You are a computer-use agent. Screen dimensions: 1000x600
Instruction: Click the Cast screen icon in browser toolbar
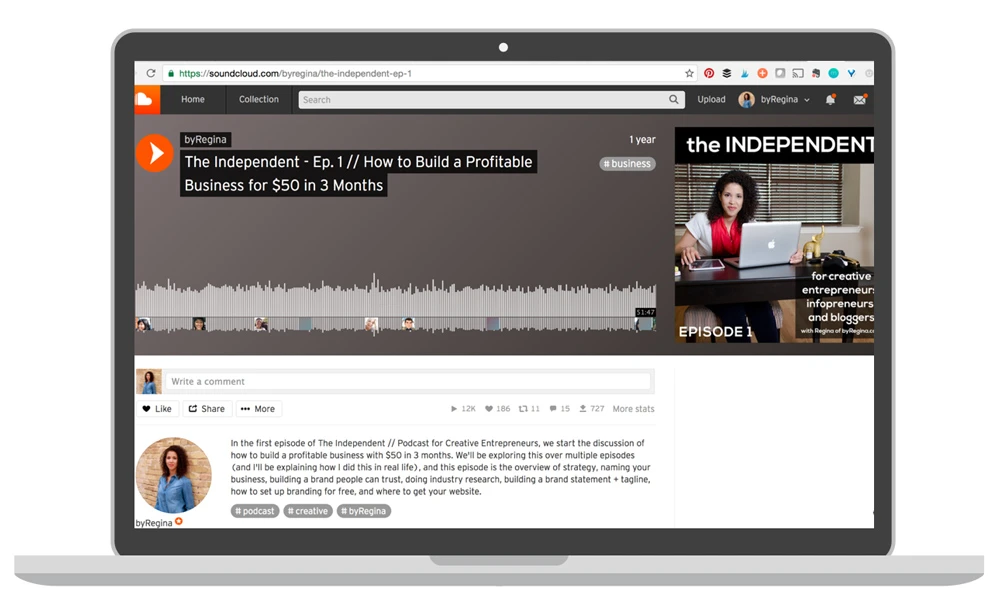(x=798, y=73)
